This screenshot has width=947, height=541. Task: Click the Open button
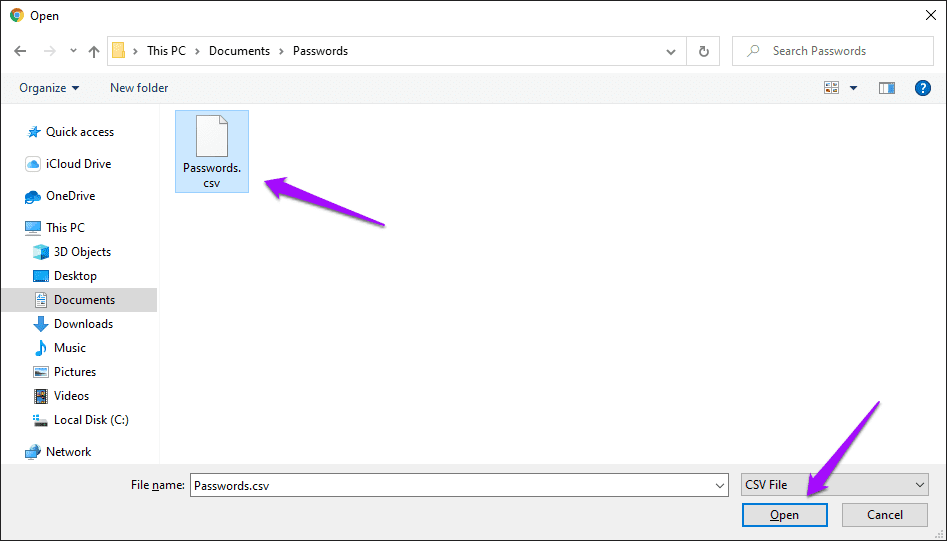[784, 515]
